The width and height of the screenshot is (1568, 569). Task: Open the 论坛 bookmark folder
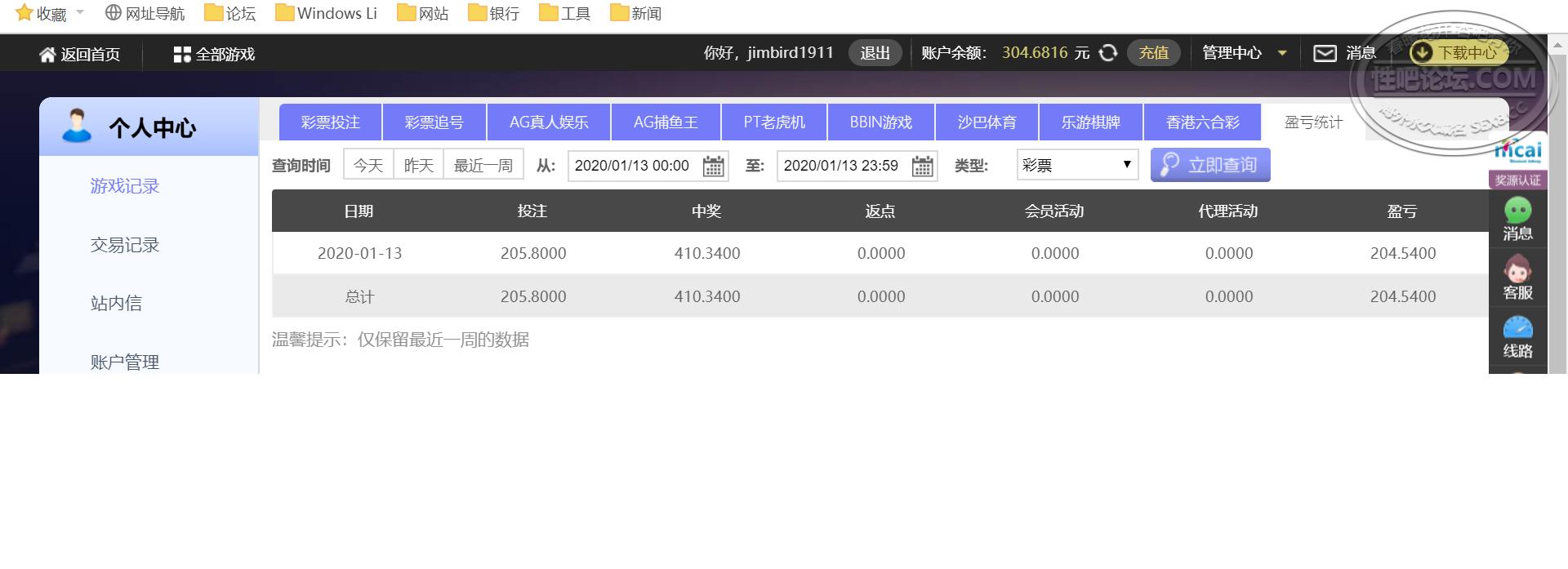[x=229, y=13]
